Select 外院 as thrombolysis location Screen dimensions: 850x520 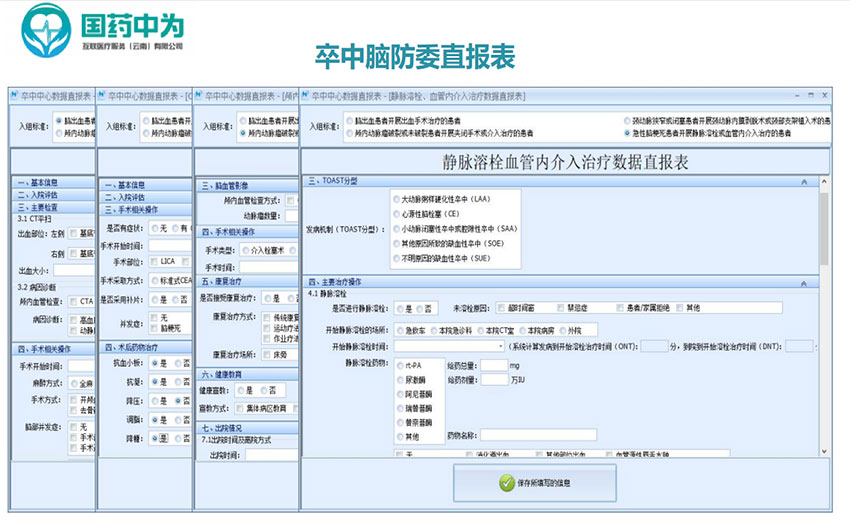pos(563,330)
